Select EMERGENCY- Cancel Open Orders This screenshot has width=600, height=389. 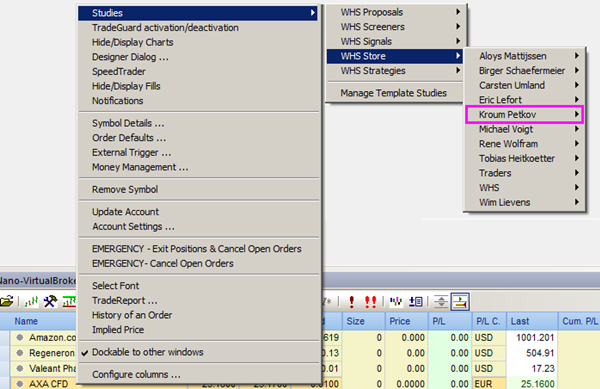tap(199, 264)
